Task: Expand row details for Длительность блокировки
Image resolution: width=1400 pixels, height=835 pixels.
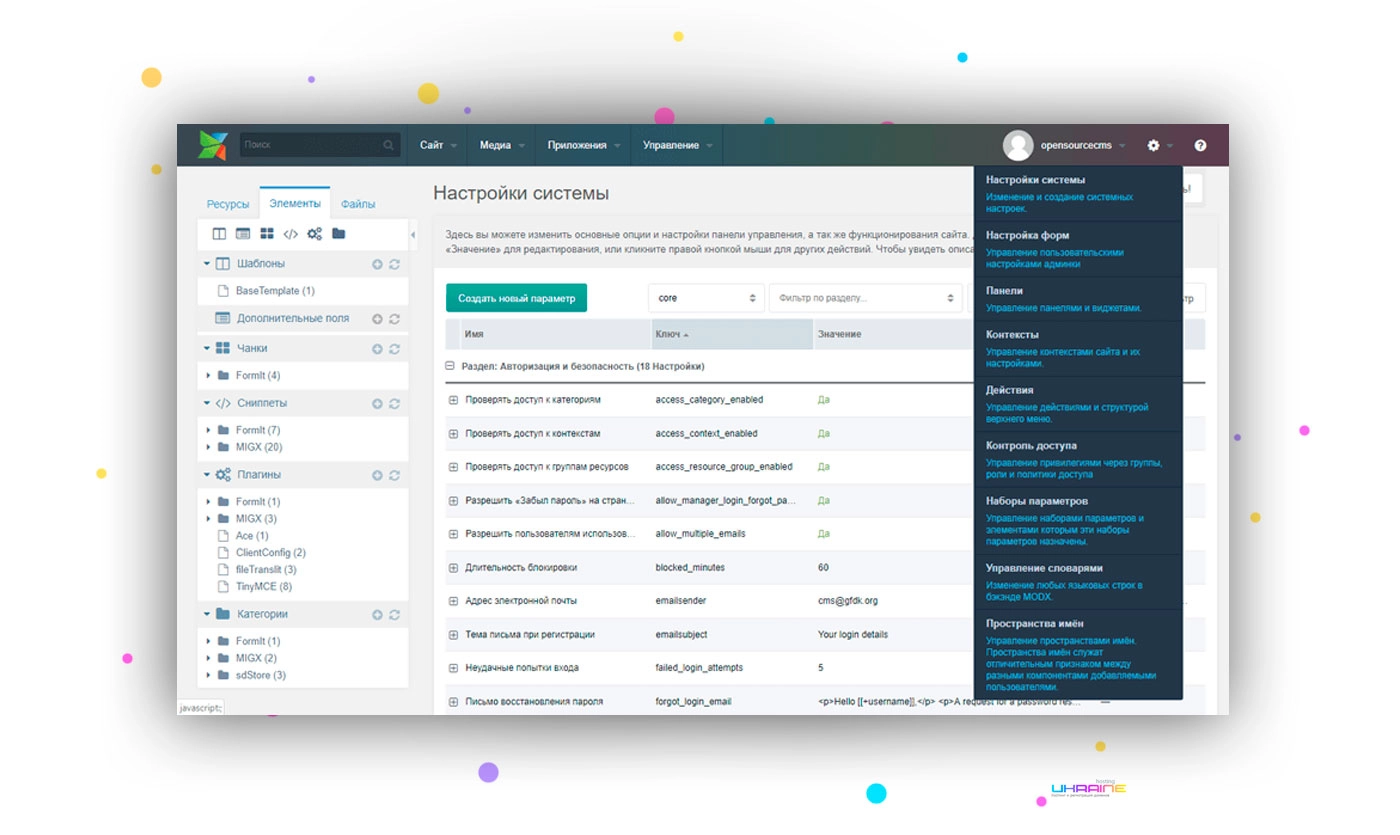Action: (x=453, y=568)
